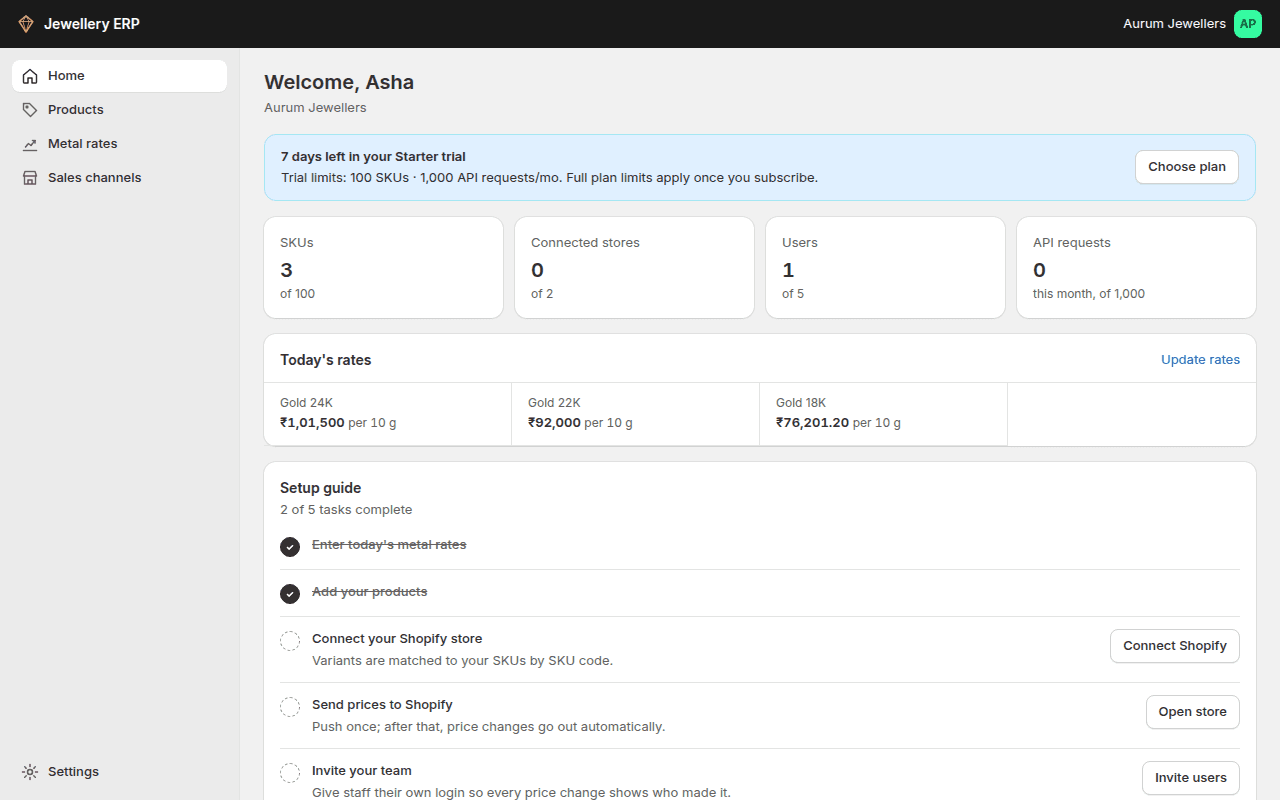
Task: Click the Jewellery ERP title text
Action: pos(92,24)
